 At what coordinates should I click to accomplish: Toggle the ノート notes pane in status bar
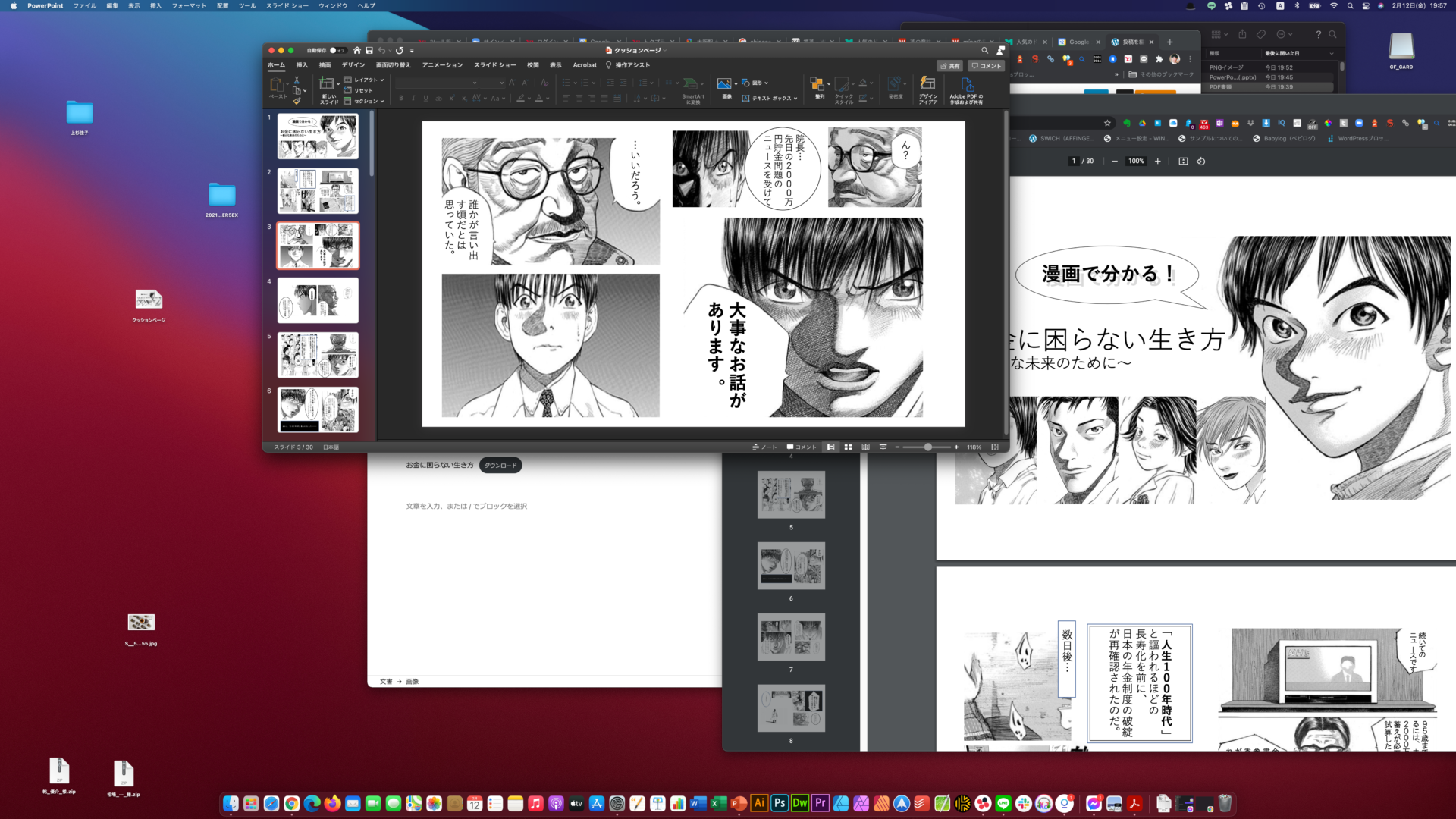[764, 447]
